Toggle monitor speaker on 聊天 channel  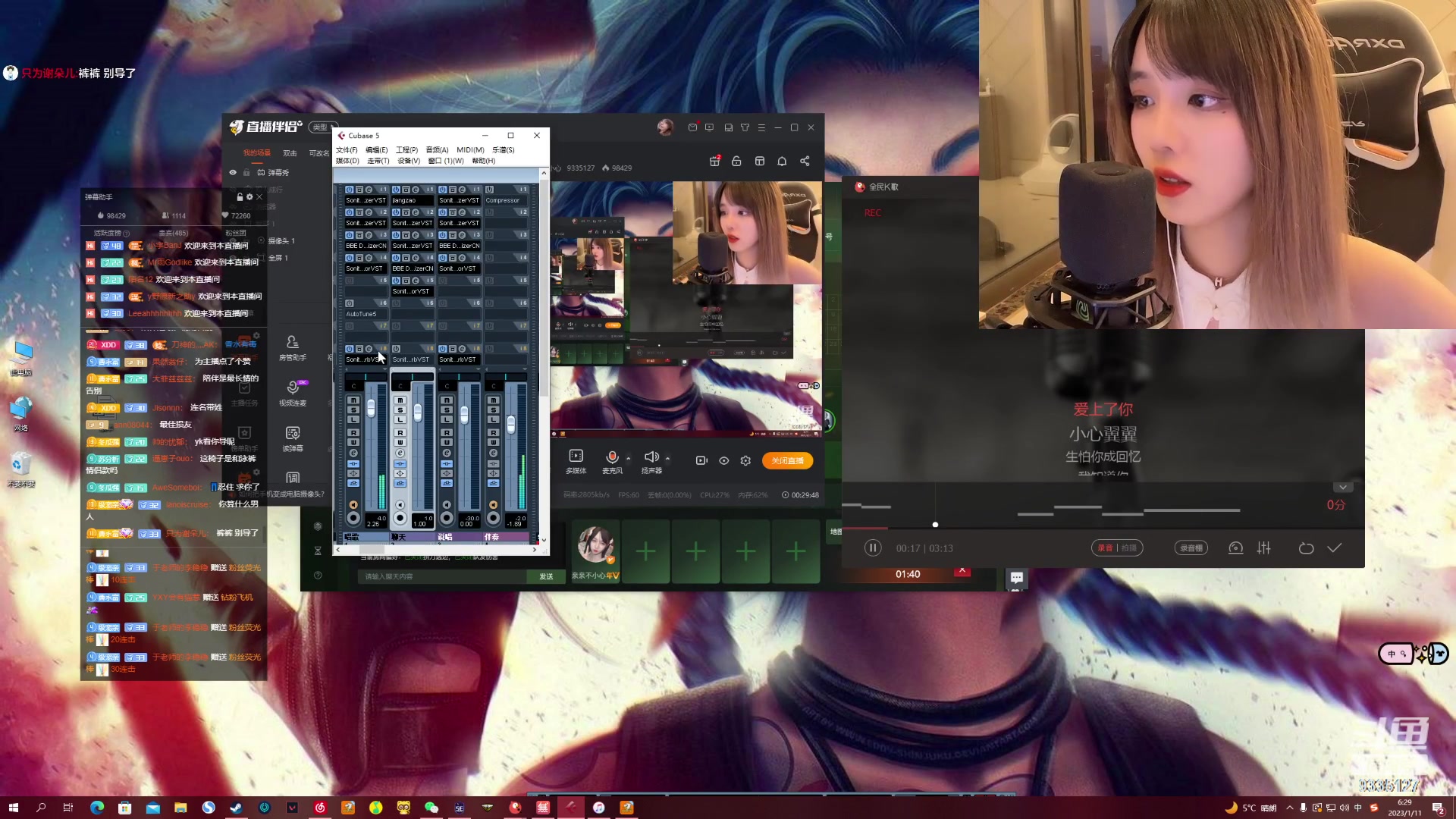(x=400, y=505)
